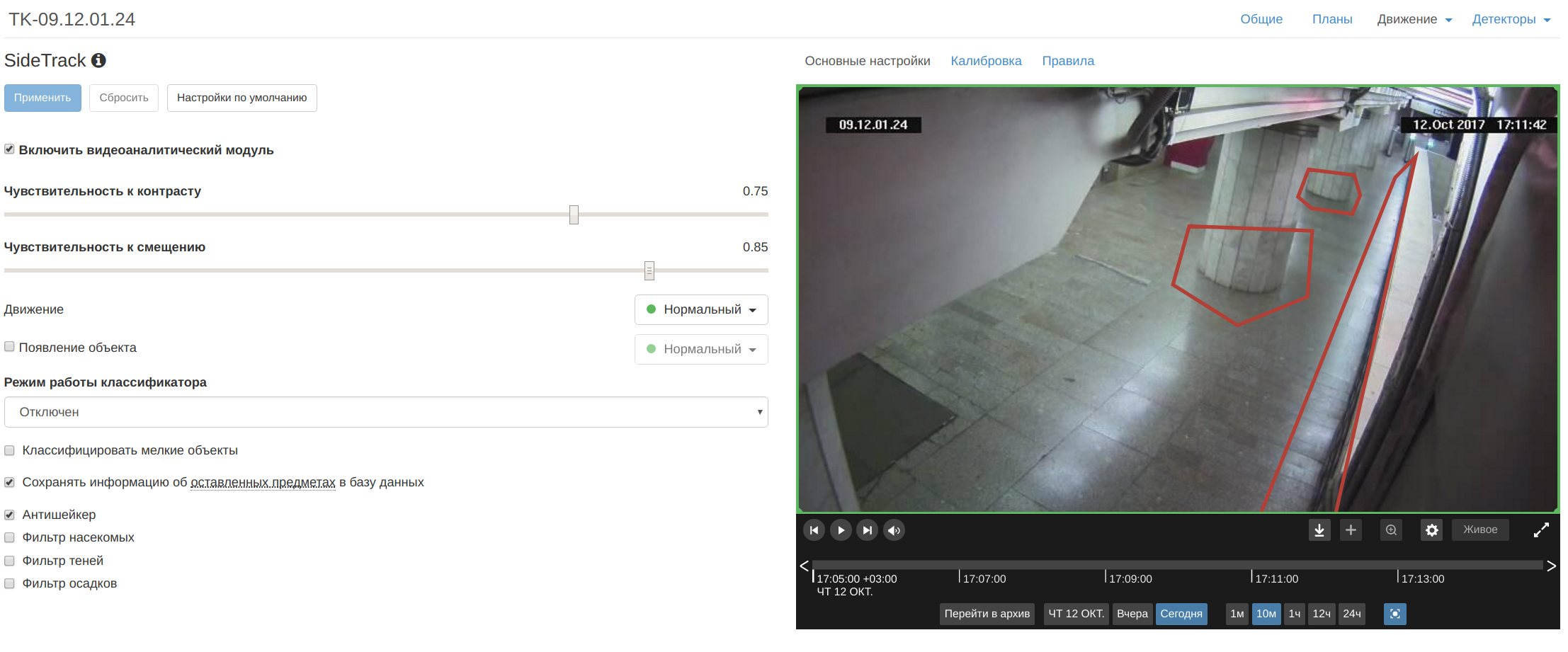Viewport: 1568px width, 652px height.
Task: Click the Применить button
Action: click(x=42, y=98)
